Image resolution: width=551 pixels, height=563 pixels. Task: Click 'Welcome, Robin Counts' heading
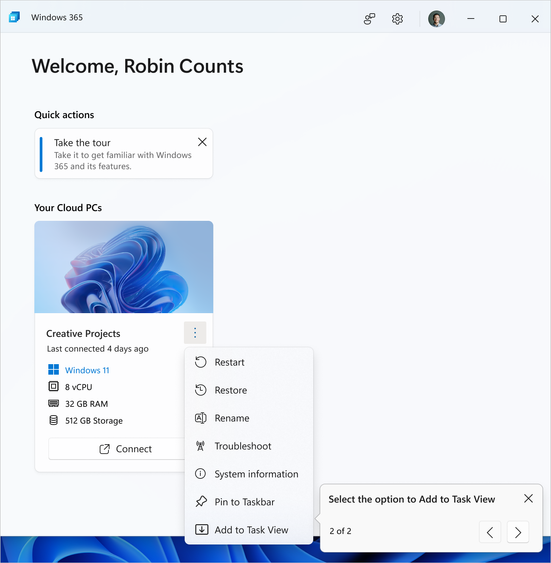tap(137, 66)
